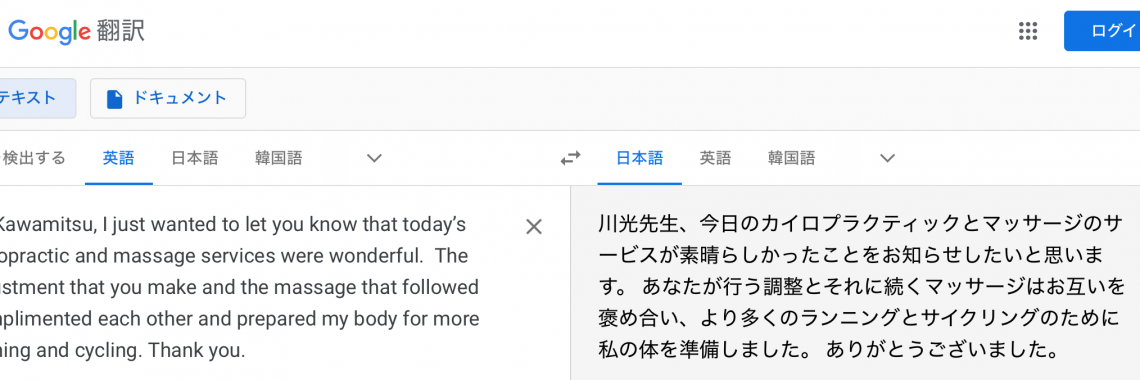Viewport: 1140px width, 380px height.
Task: Swap languages with the arrows icon
Action: (571, 158)
